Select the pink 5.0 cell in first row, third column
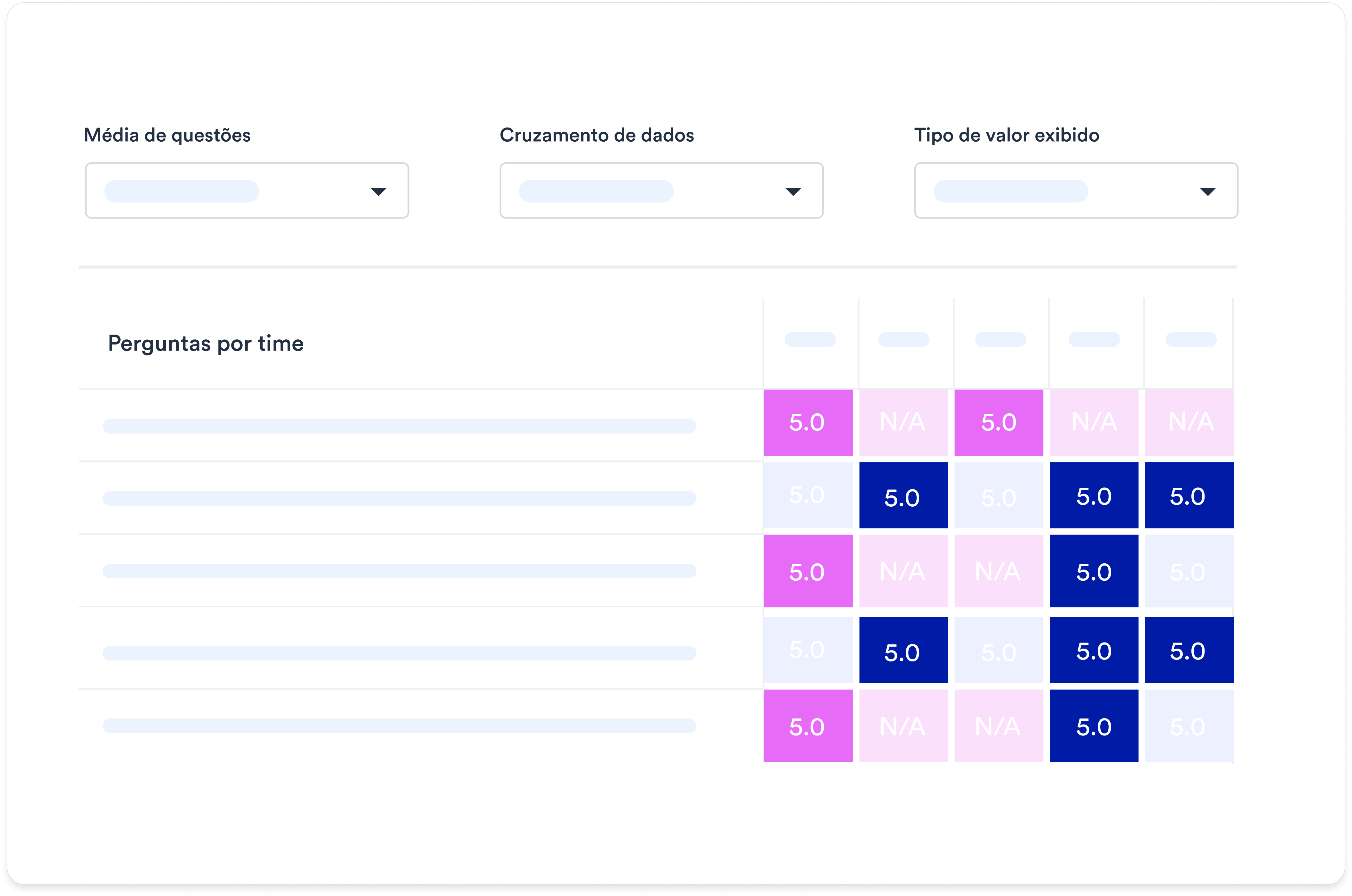Viewport: 1352px width, 896px height. 999,423
